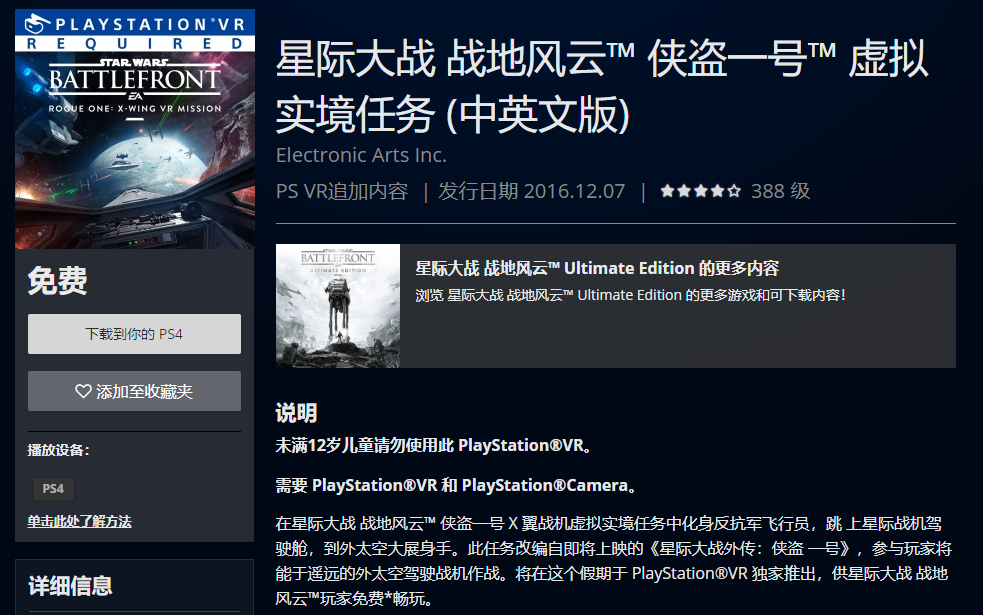Click the heart icon on the favorites button

(83, 391)
